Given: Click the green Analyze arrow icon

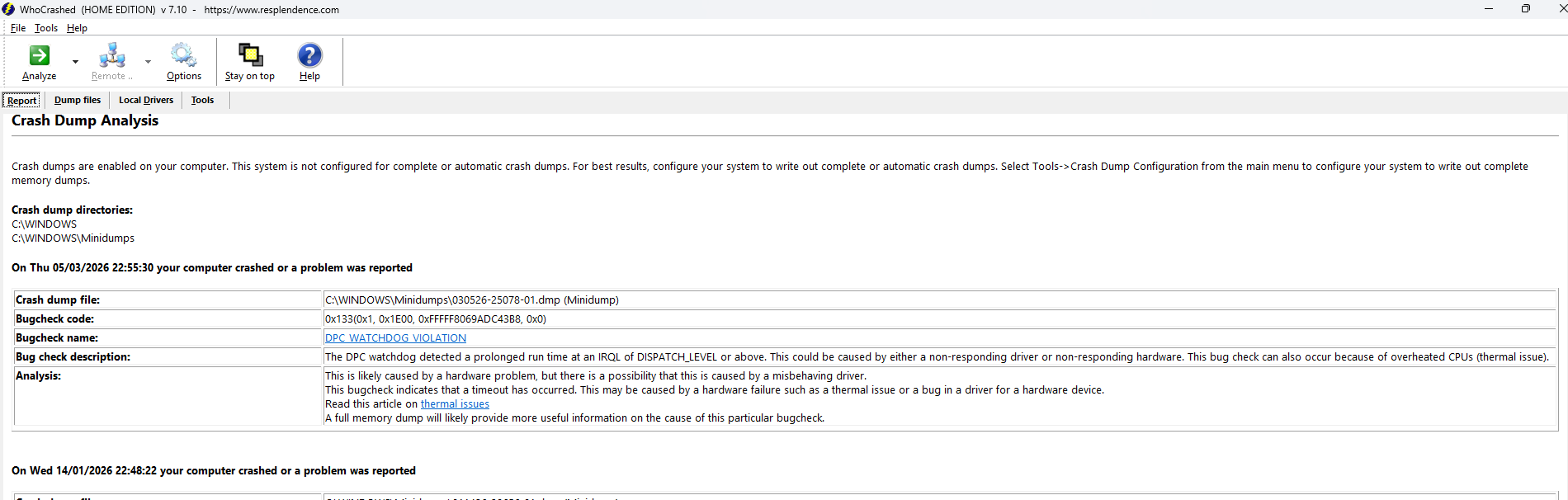Looking at the screenshot, I should coord(39,55).
